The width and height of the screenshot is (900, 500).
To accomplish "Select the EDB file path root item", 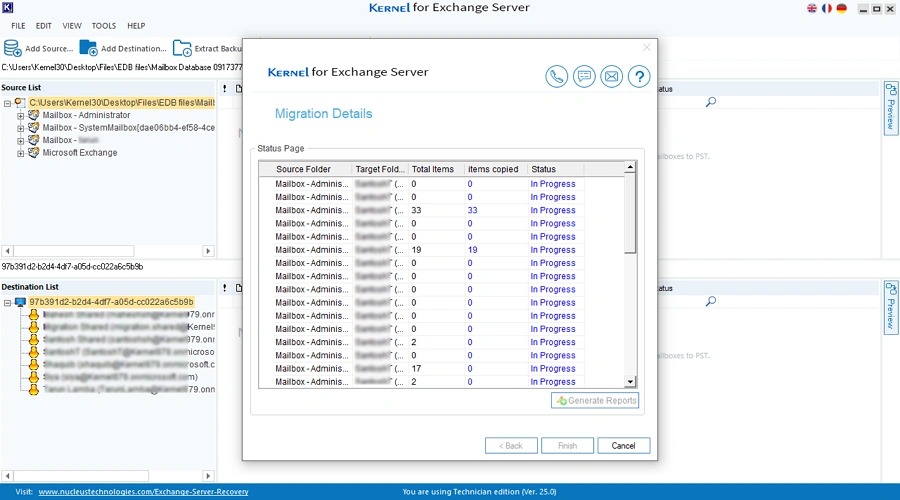I will (122, 102).
